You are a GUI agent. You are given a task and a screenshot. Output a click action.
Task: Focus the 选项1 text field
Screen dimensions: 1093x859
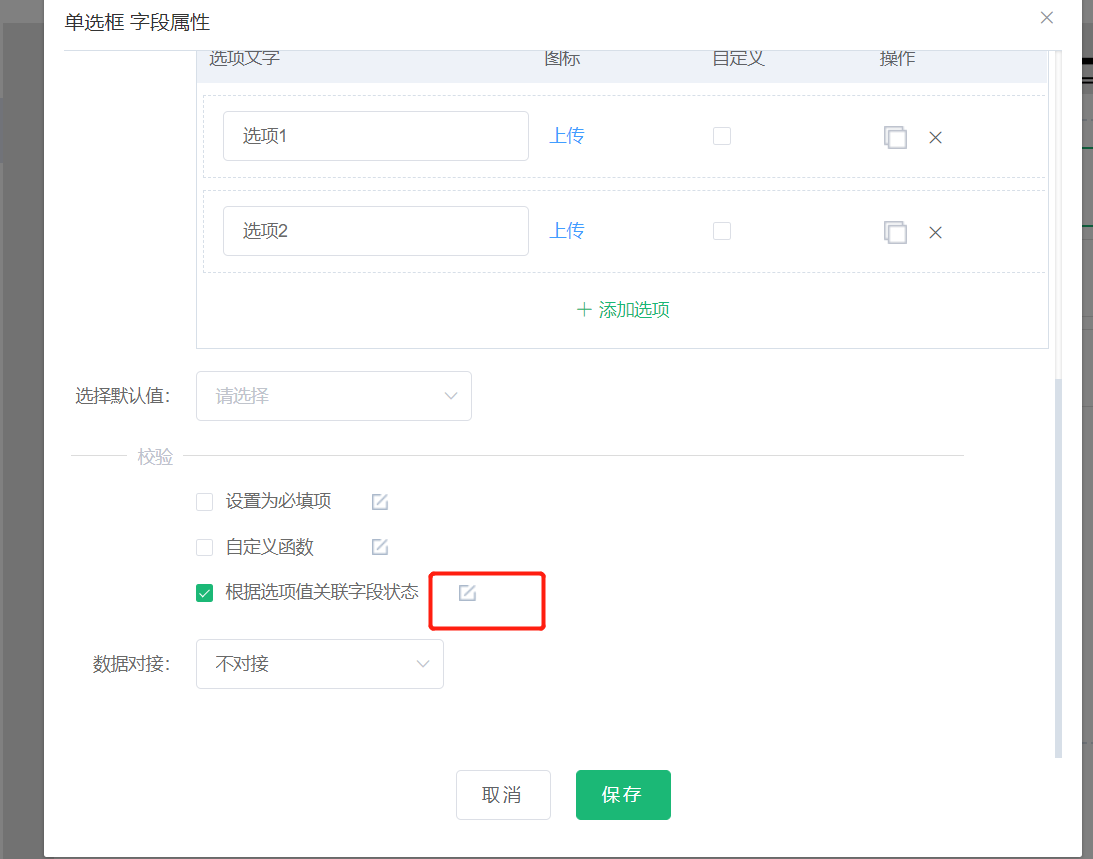376,136
